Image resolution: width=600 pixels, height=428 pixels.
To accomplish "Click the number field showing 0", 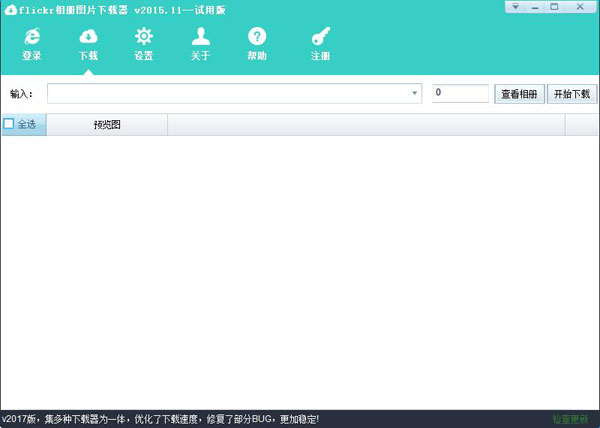I will pyautogui.click(x=461, y=93).
